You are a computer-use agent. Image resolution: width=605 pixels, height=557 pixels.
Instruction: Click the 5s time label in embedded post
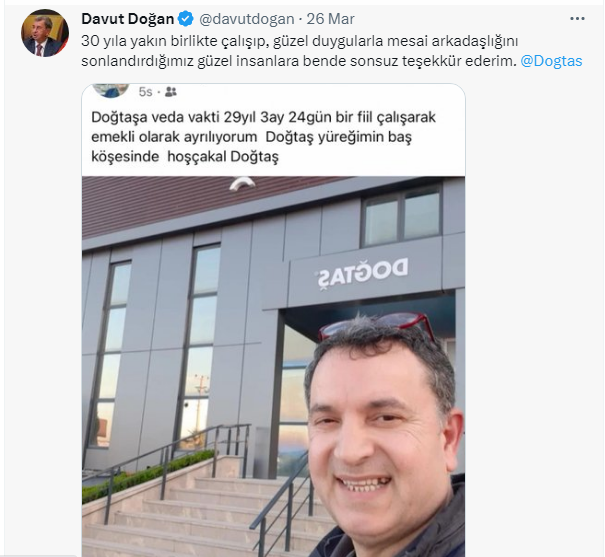pyautogui.click(x=145, y=92)
